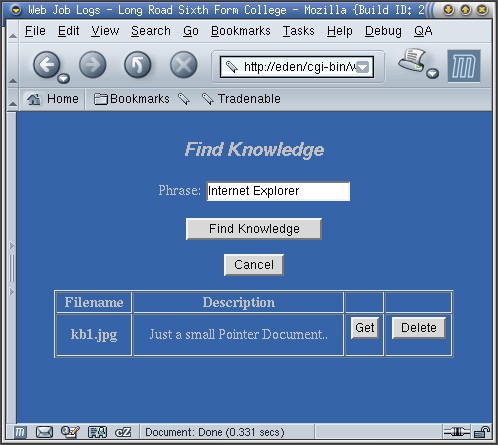Click the Get button for kb1.jpg
Viewport: 498px width, 445px height.
coord(365,328)
